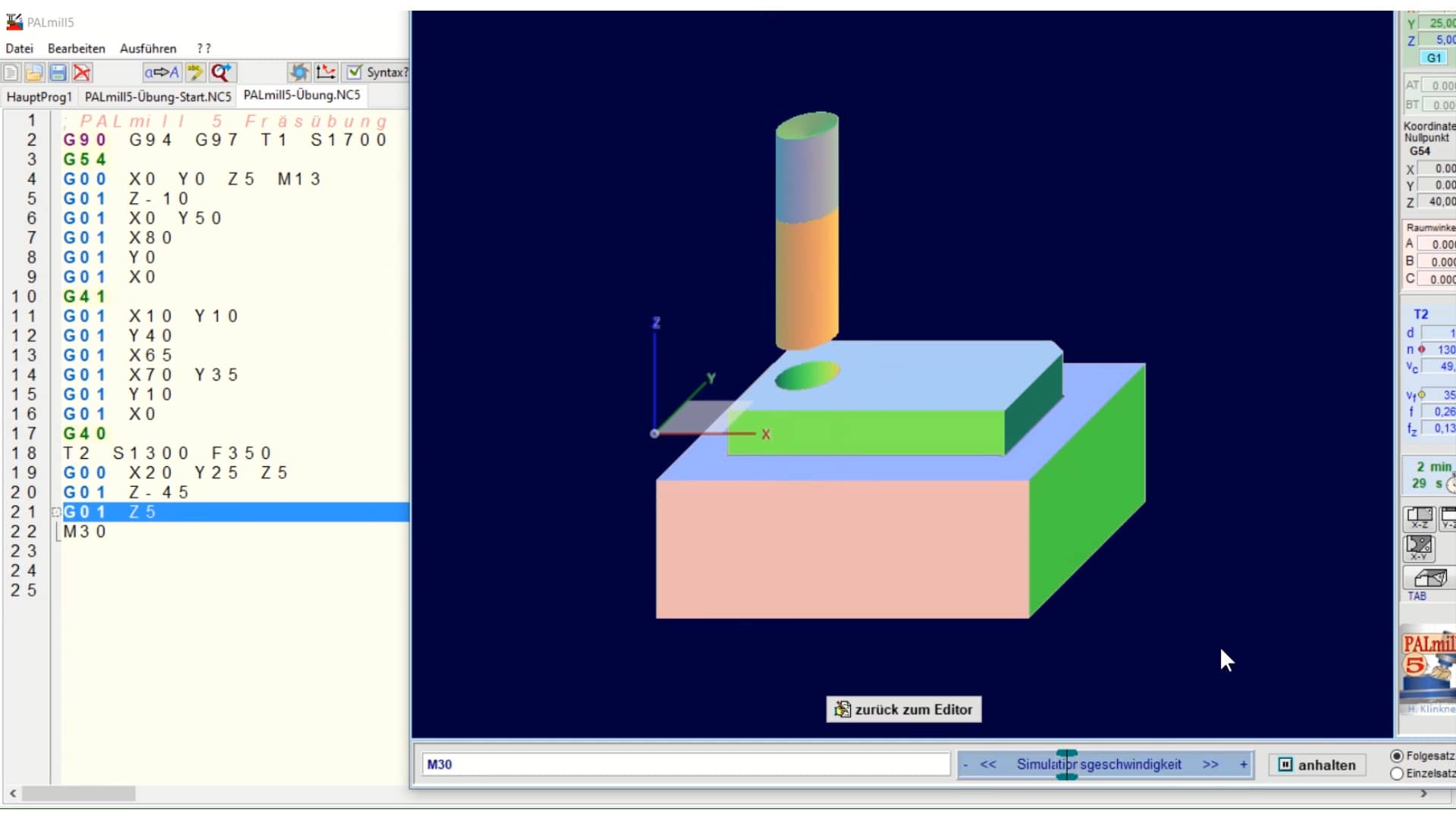Switch to the X-Z view
Image resolution: width=1456 pixels, height=819 pixels.
(x=1419, y=519)
